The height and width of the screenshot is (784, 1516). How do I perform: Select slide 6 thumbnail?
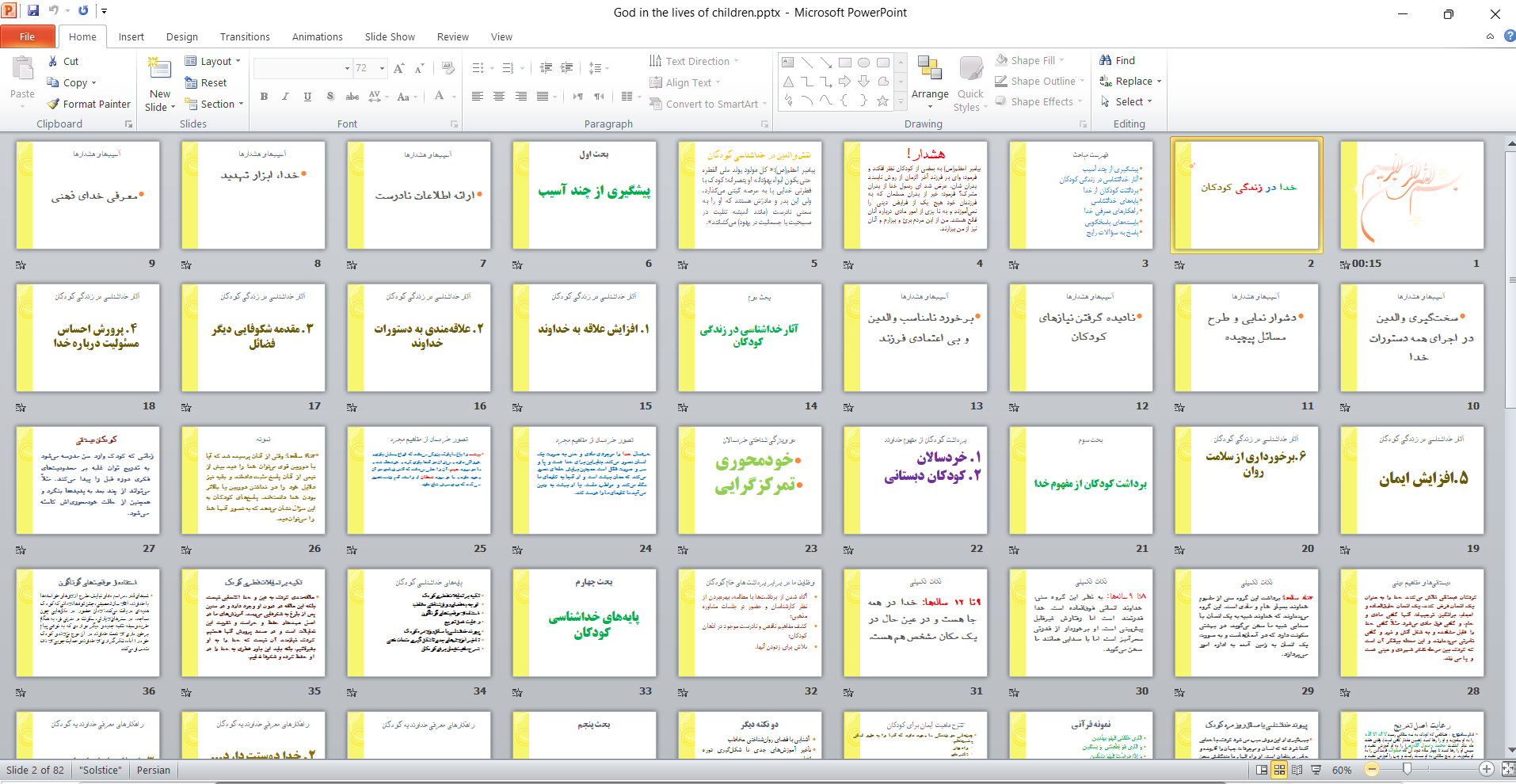coord(585,196)
